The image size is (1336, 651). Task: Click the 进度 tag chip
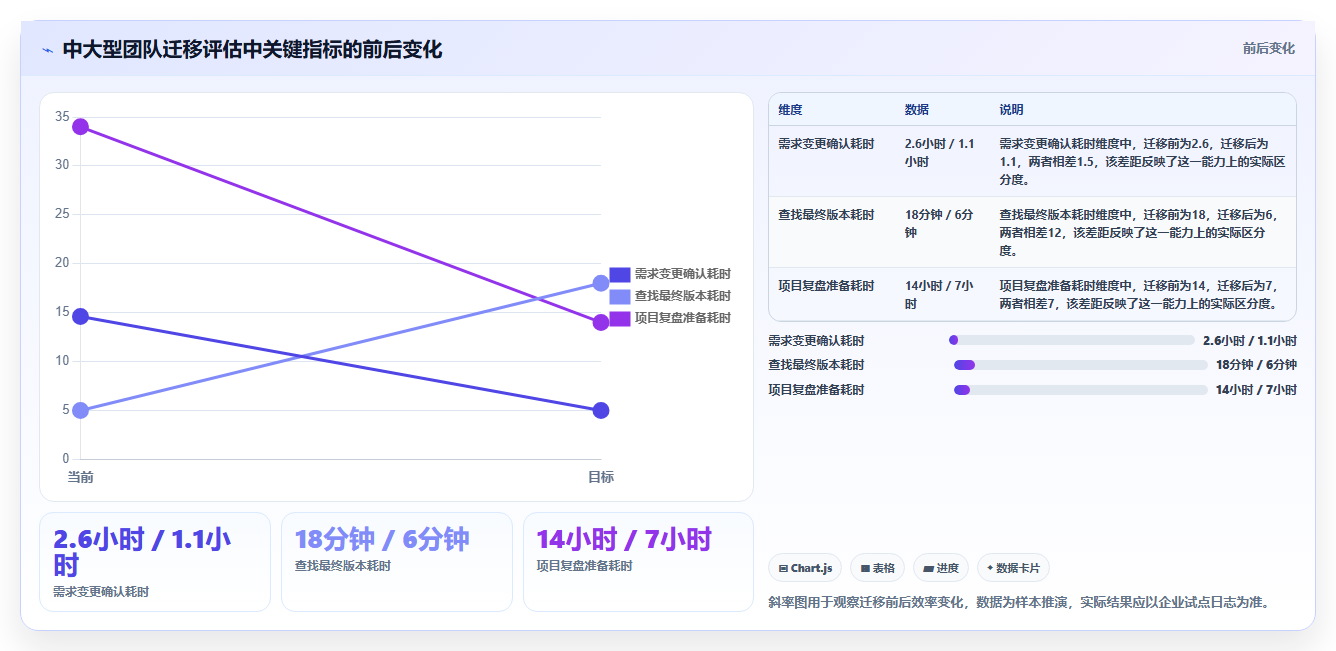(940, 568)
